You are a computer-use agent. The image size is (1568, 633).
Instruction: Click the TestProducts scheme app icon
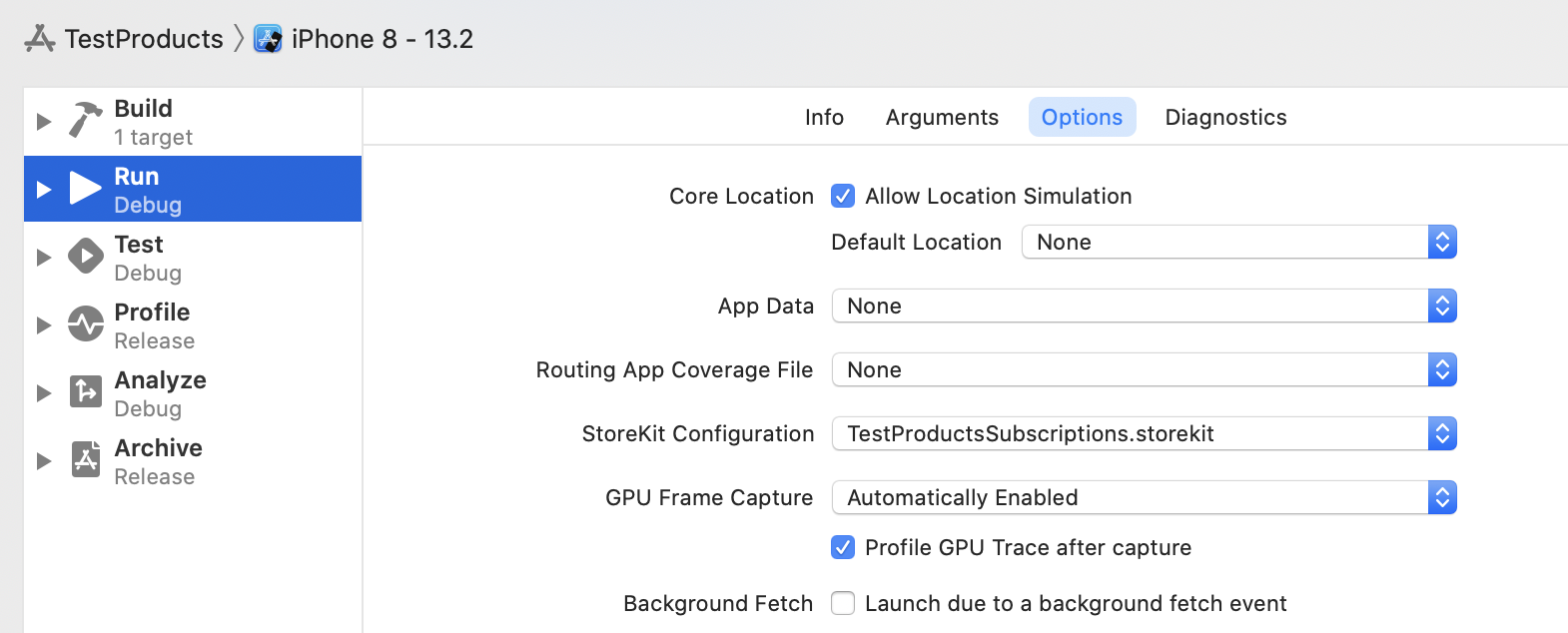(40, 39)
